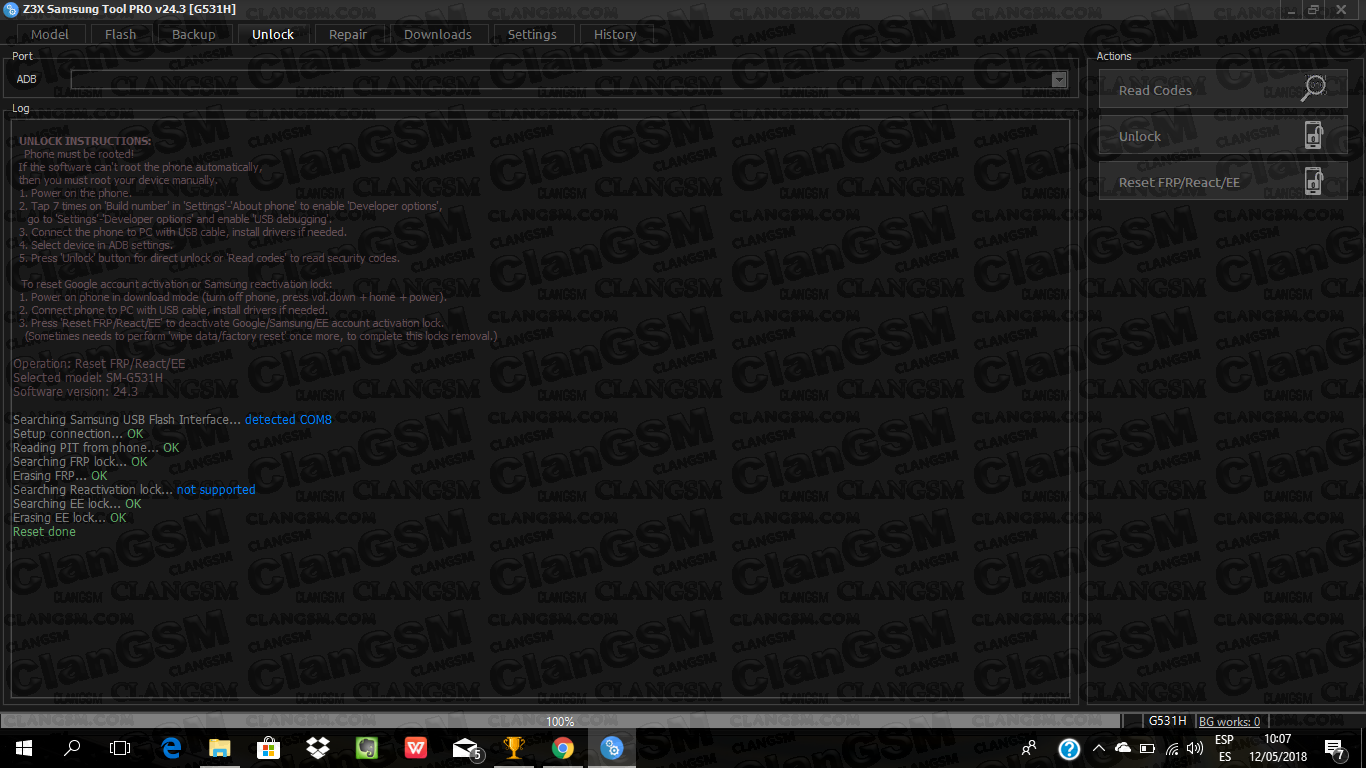Click blue help question-mark tray icon
The height and width of the screenshot is (768, 1366).
click(x=1069, y=748)
